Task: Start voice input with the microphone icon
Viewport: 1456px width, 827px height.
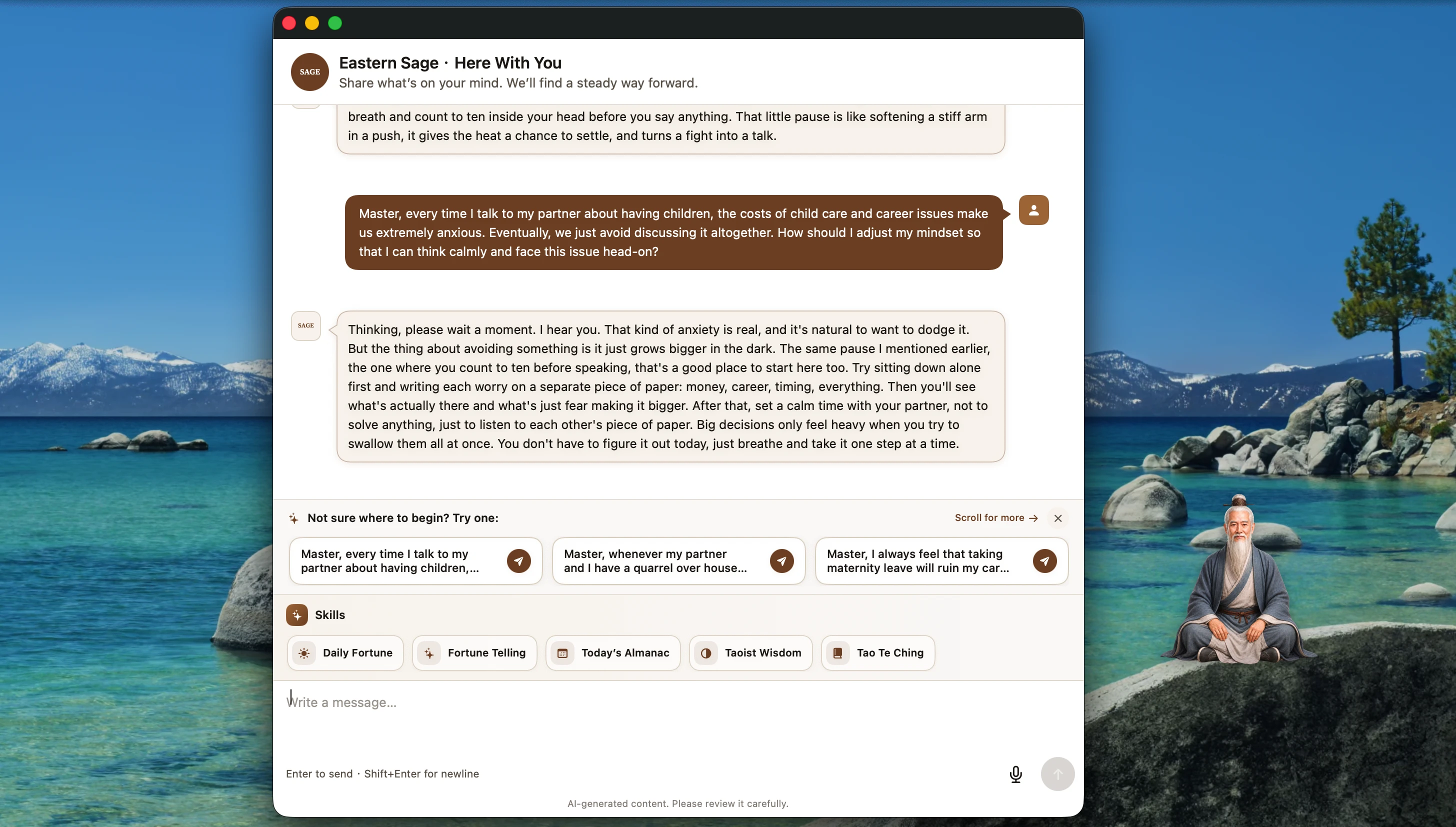Action: coord(1015,773)
